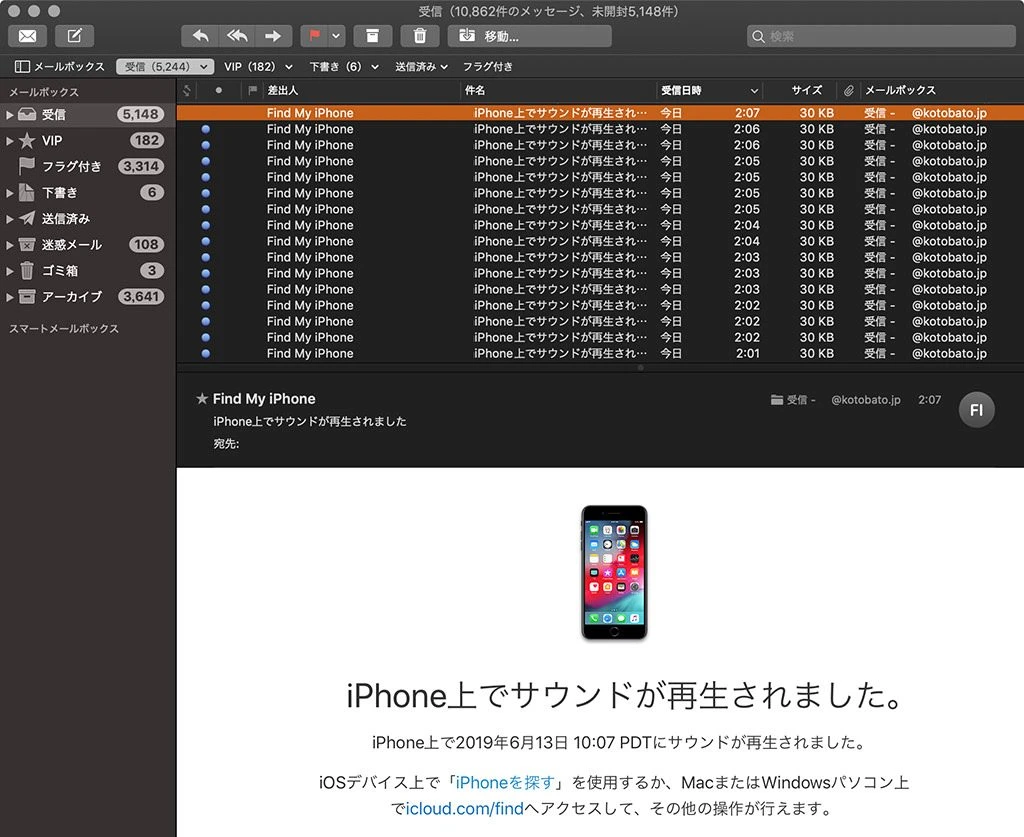Screen dimensions: 1024x837
Task: Archive the selected message
Action: (372, 36)
